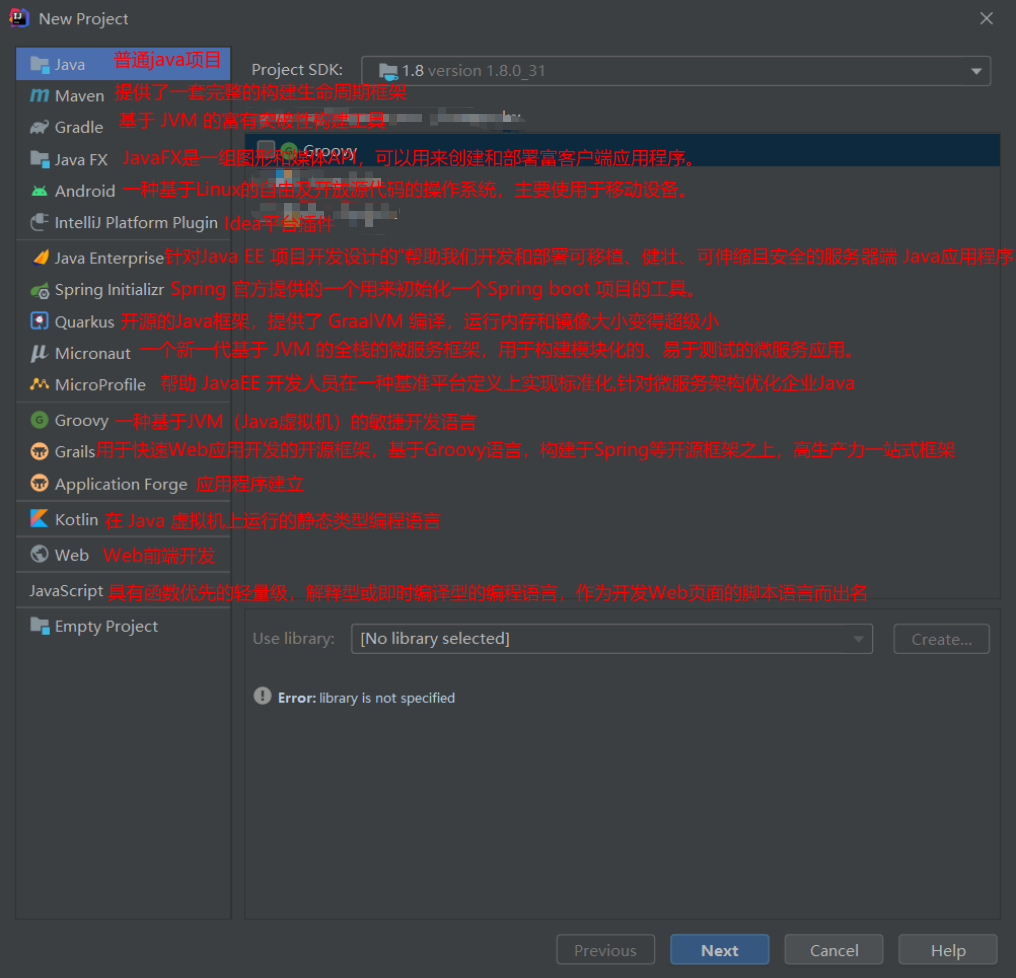Image resolution: width=1016 pixels, height=978 pixels.
Task: Expand the Use library combo box
Action: (612, 639)
